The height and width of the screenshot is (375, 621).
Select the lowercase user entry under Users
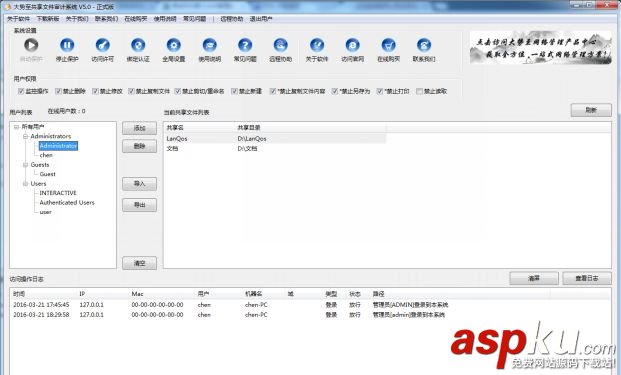(x=46, y=212)
